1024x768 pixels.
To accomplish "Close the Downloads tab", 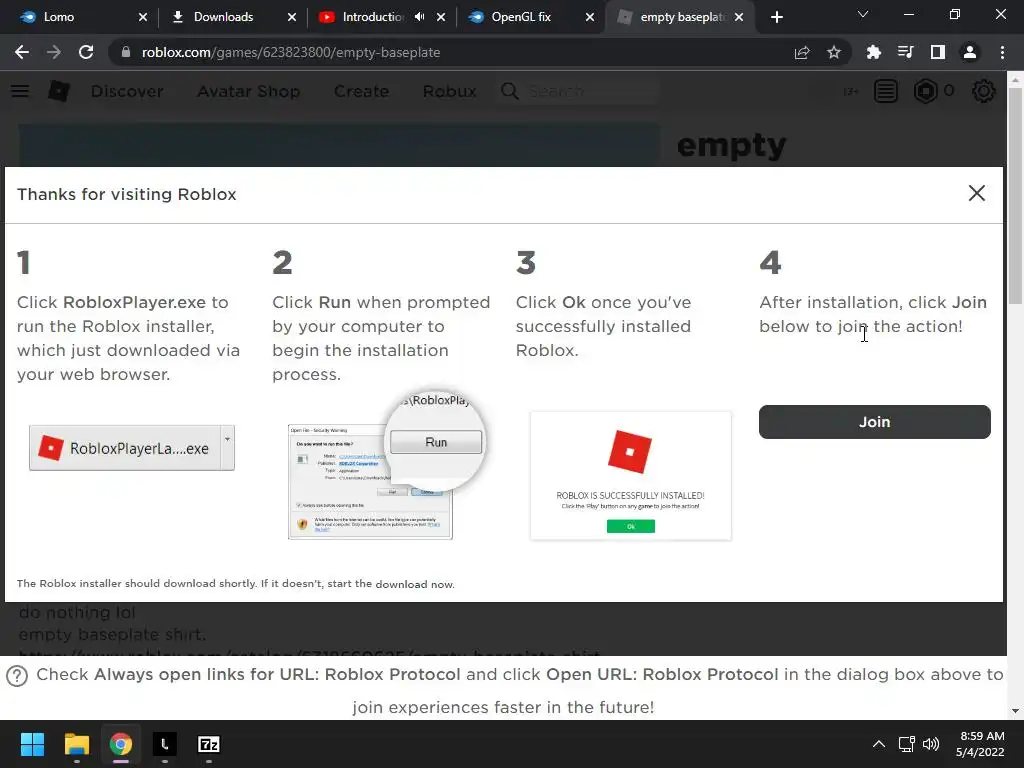I will pyautogui.click(x=292, y=18).
